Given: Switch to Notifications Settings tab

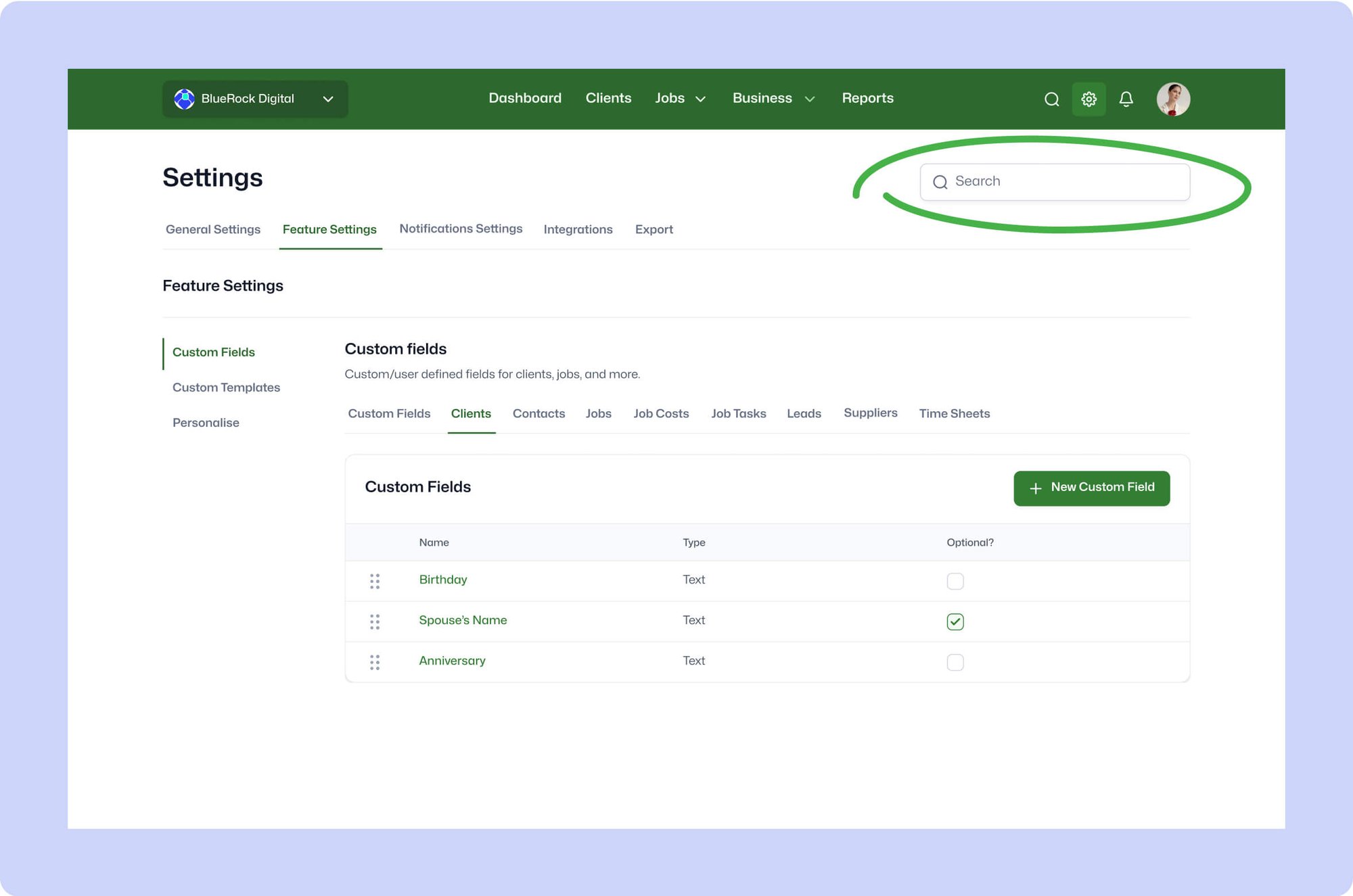Looking at the screenshot, I should [461, 229].
